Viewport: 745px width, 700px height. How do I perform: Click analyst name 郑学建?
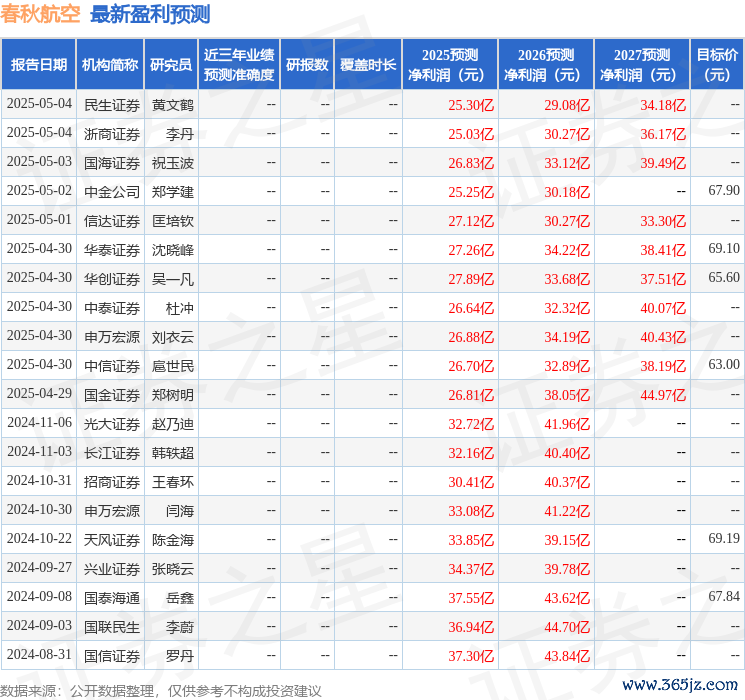click(x=173, y=192)
